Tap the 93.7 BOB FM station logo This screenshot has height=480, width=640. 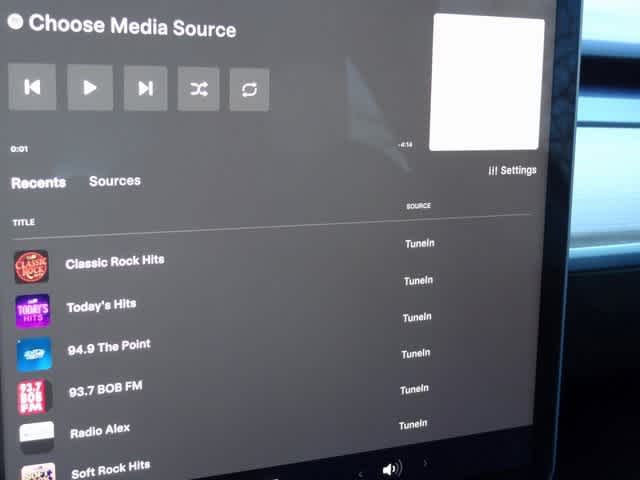[x=35, y=396]
